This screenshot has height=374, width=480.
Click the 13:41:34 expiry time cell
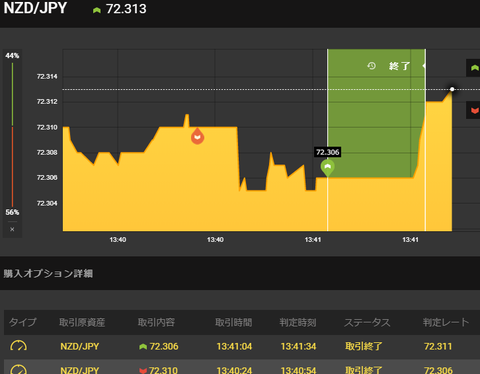tap(298, 346)
